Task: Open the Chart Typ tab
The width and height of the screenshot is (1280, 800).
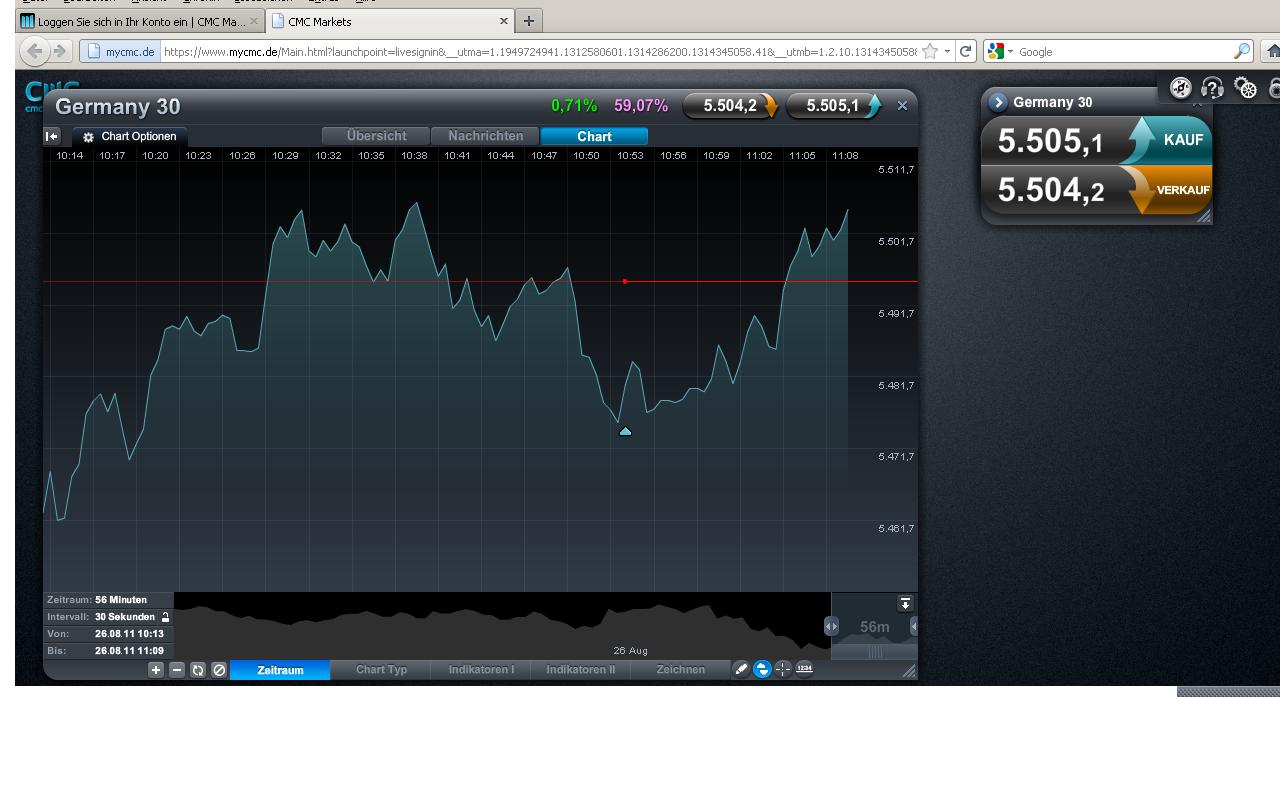Action: click(381, 670)
